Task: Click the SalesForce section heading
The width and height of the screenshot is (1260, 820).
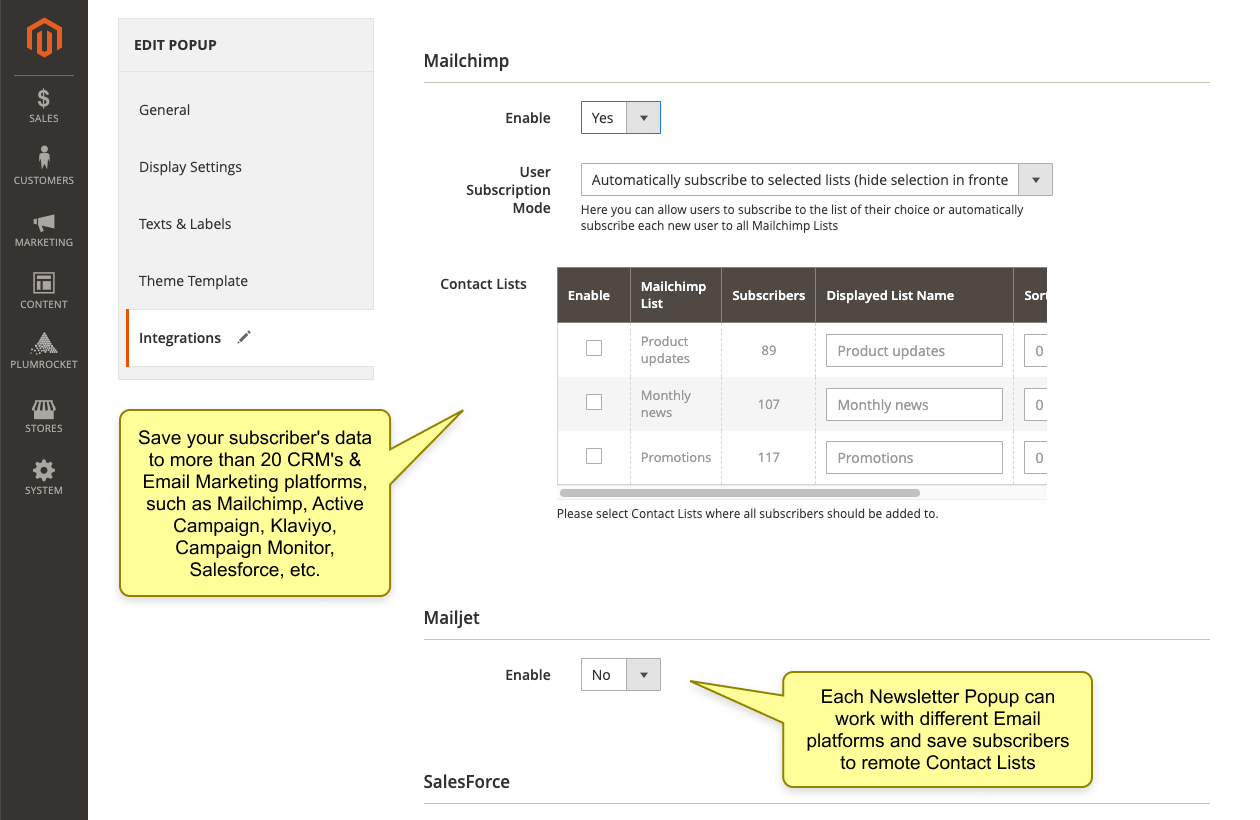Action: [467, 782]
